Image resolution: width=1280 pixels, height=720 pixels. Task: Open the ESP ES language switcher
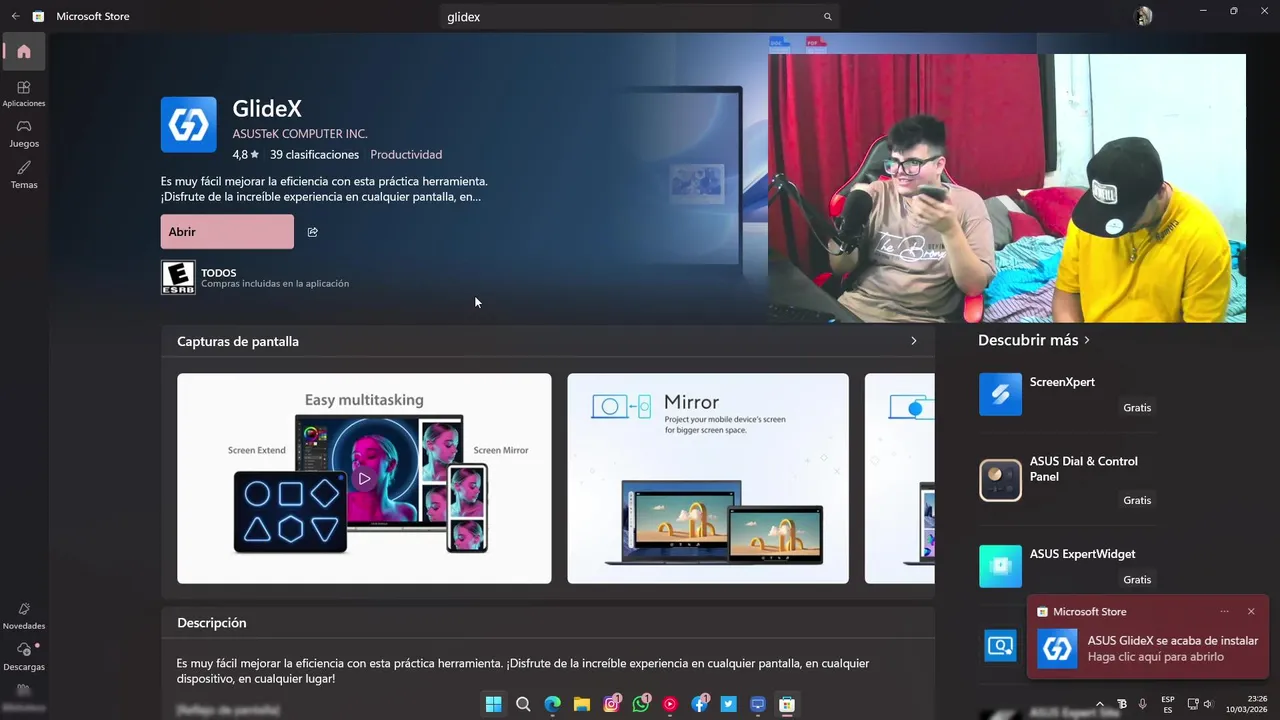[x=1168, y=704]
